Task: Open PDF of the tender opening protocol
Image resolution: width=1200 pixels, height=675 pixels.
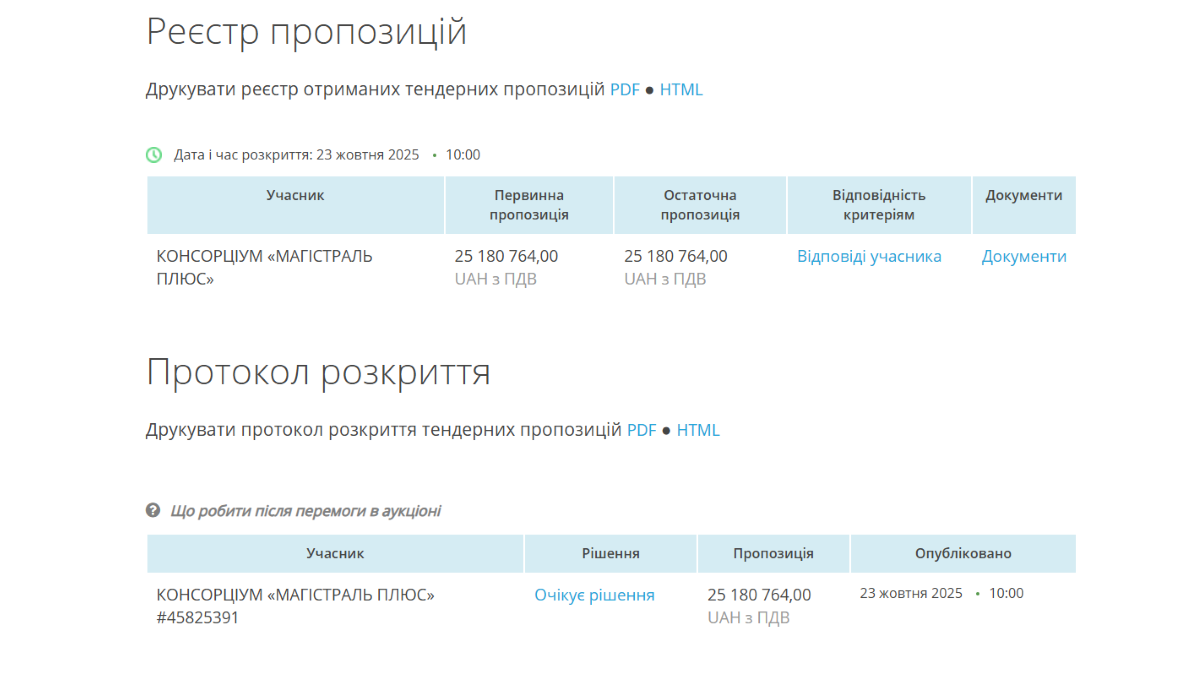Action: click(x=641, y=431)
